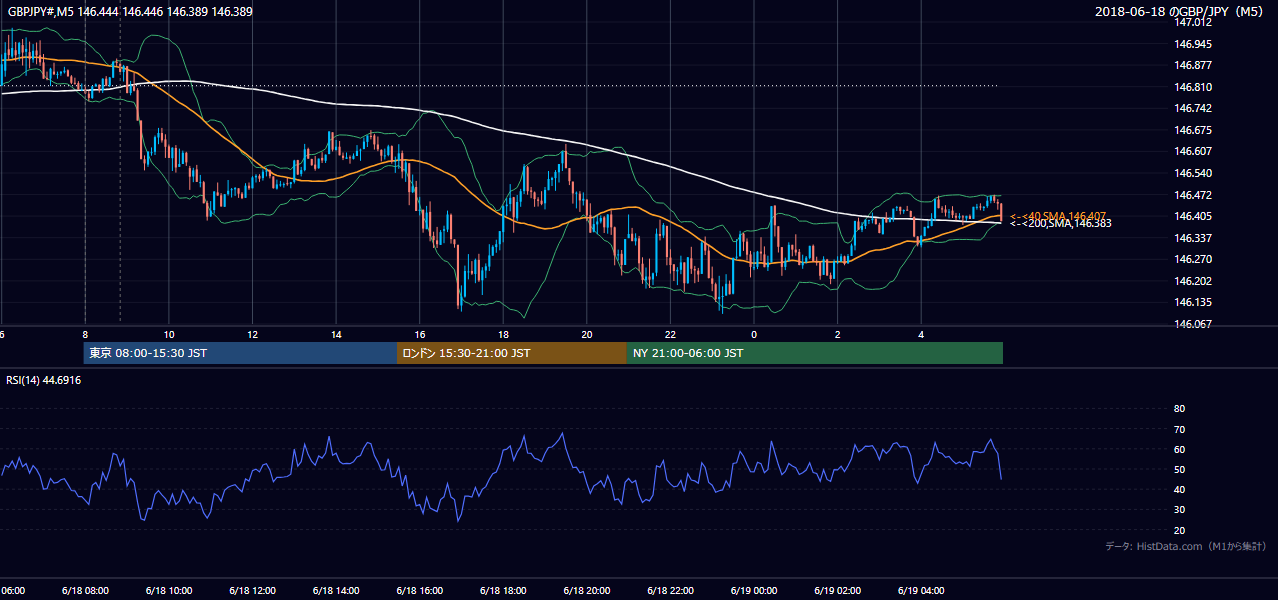Screen dimensions: 1278x600
Task: Click the RSI(14) 44.6916 indicator label
Action: coord(44,380)
